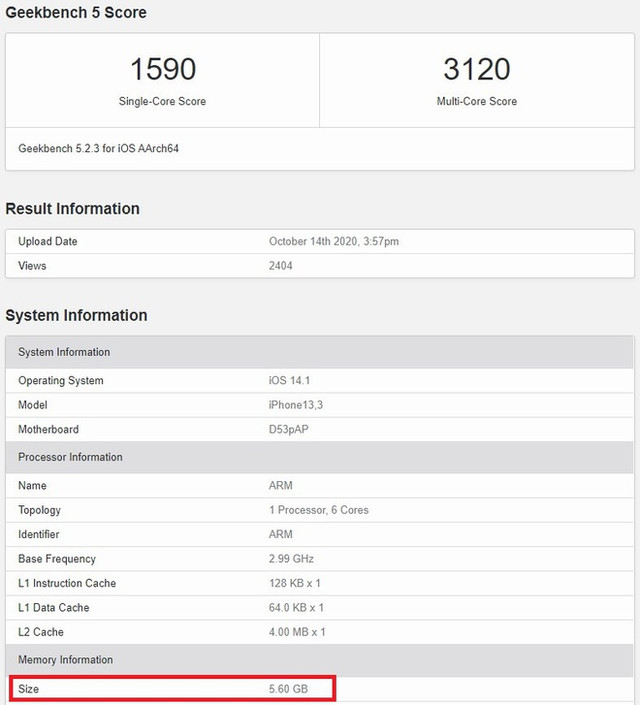Image resolution: width=640 pixels, height=705 pixels.
Task: Select the Motherboard label
Action: click(x=48, y=429)
